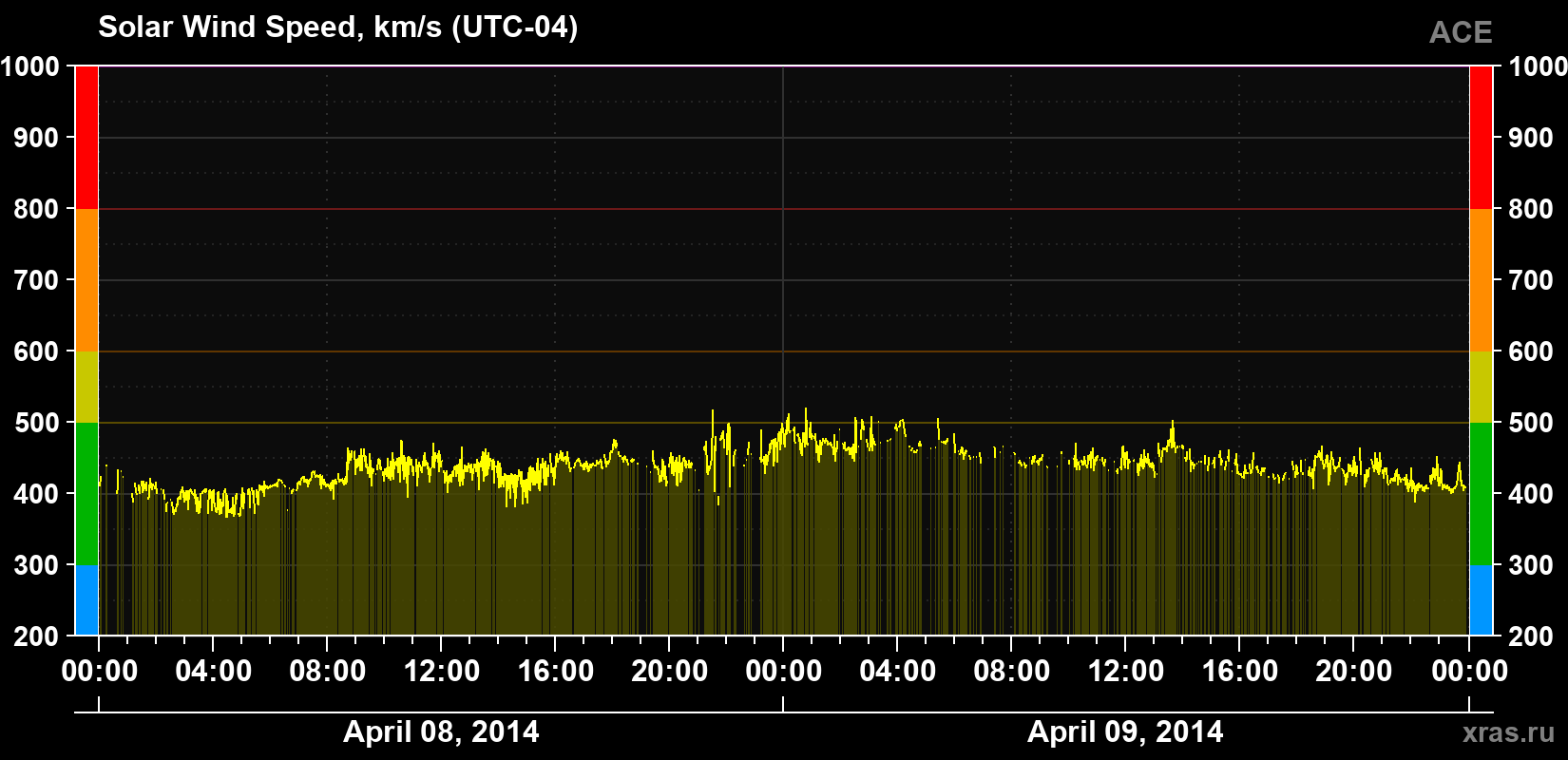Image resolution: width=1568 pixels, height=760 pixels.
Task: Open the xras.ru source label
Action: pyautogui.click(x=1509, y=732)
